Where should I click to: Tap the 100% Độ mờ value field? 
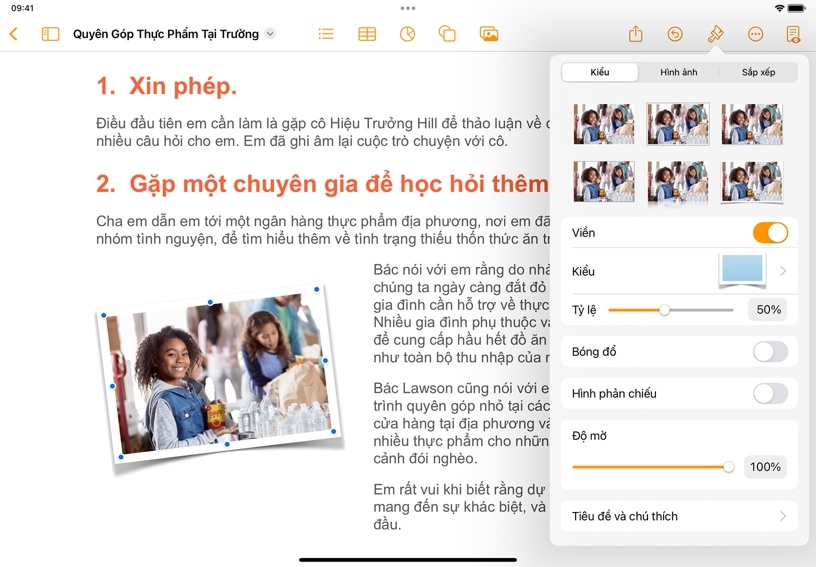(765, 467)
